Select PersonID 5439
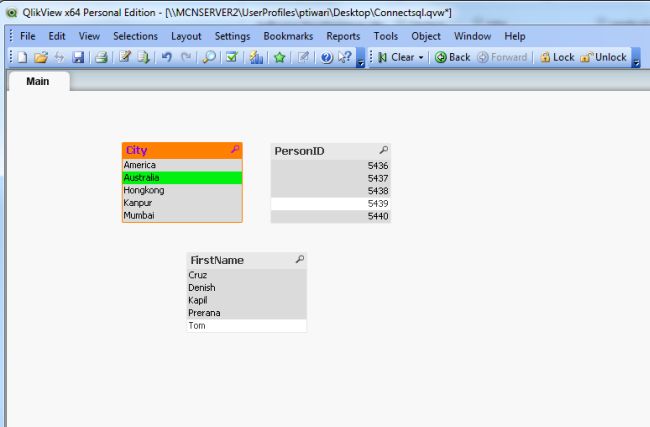Screen dimensions: 650x427 tap(330, 204)
